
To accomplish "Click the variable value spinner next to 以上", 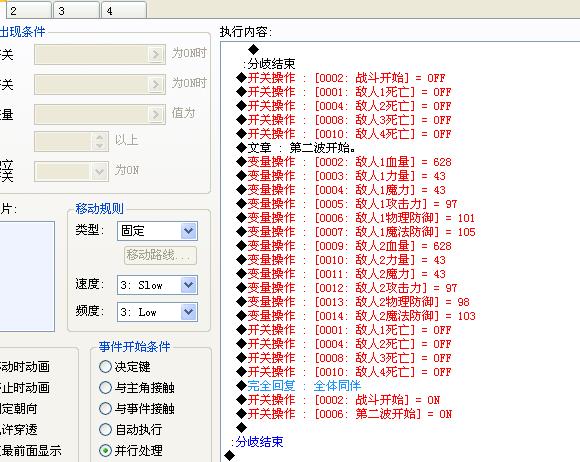I will coord(100,141).
